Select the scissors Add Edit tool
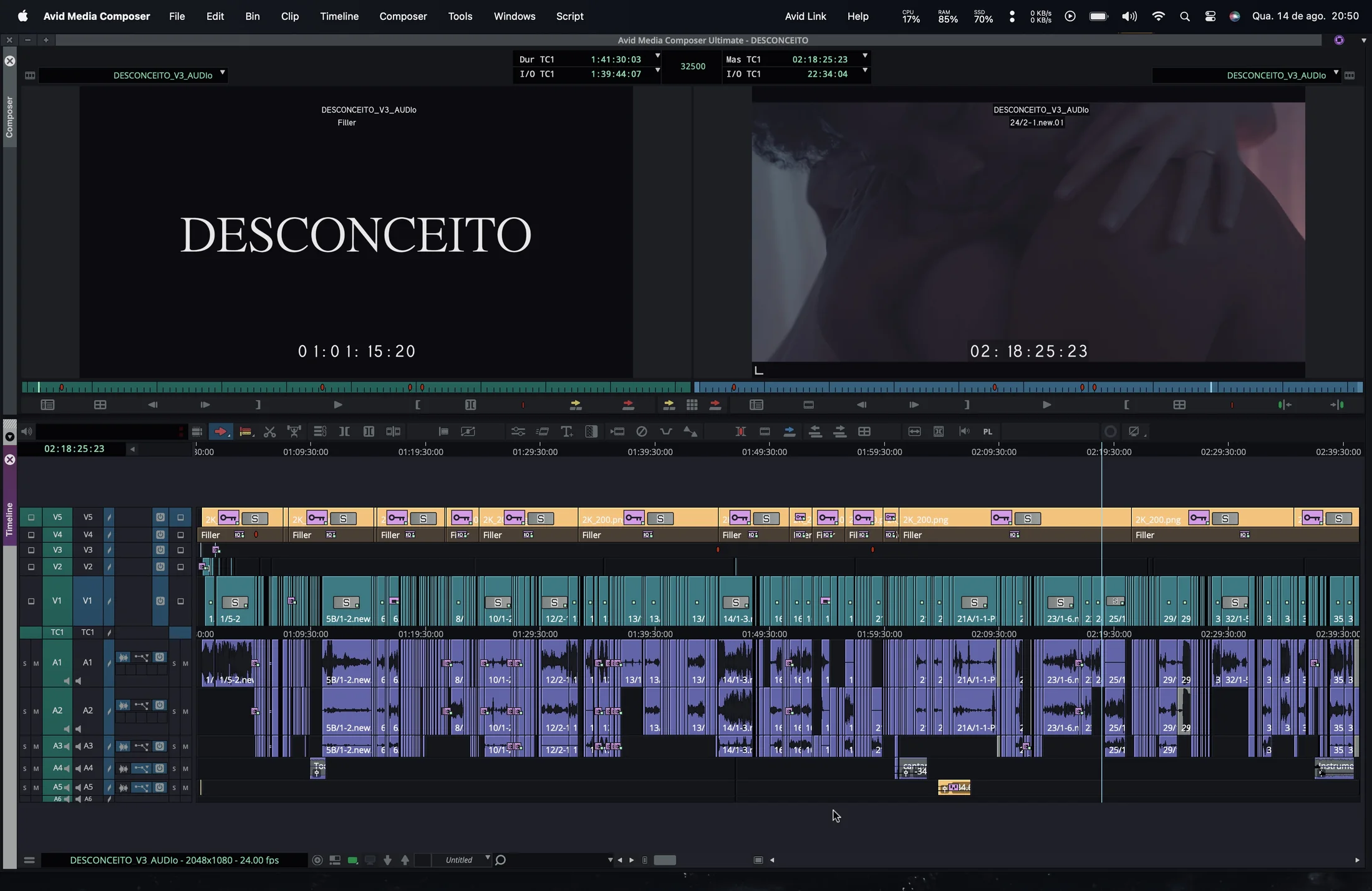The height and width of the screenshot is (891, 1372). click(x=269, y=431)
